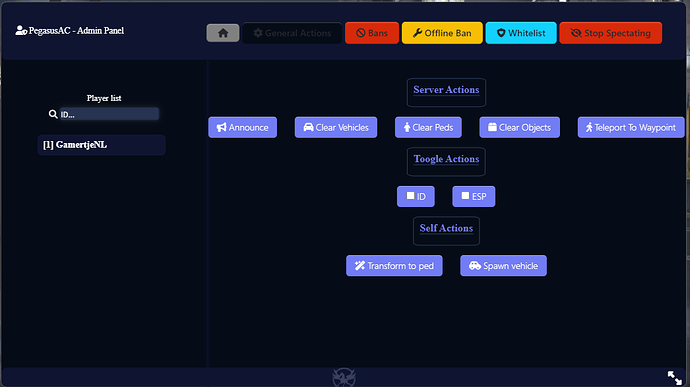690x387 pixels.
Task: Click the Stop Spectating button
Action: 610,33
